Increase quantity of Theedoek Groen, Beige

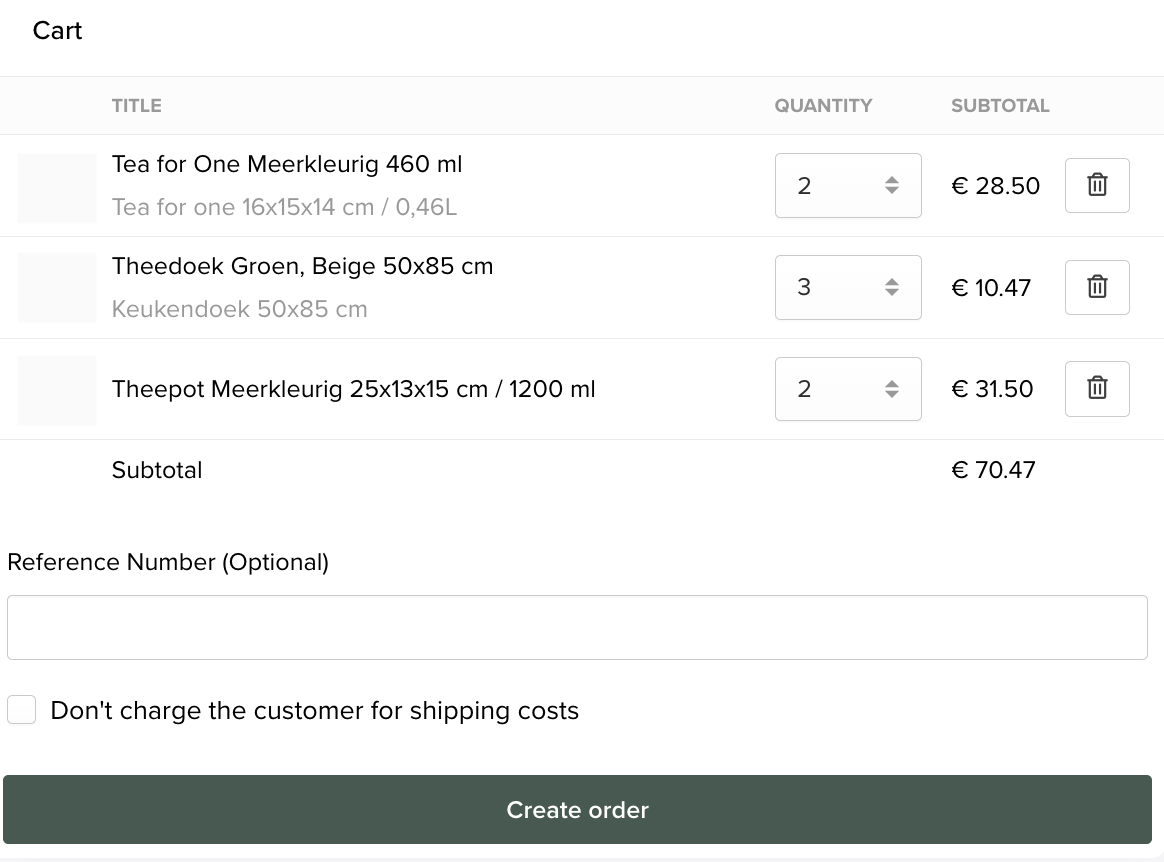click(x=892, y=281)
